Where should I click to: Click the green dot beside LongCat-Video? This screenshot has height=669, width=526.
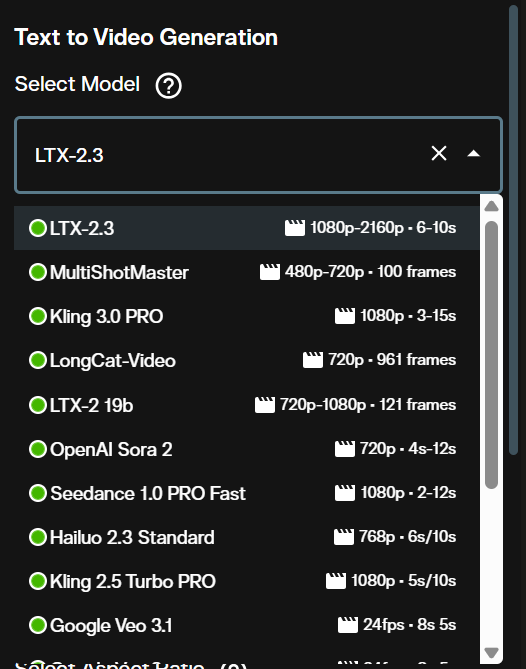pyautogui.click(x=38, y=361)
